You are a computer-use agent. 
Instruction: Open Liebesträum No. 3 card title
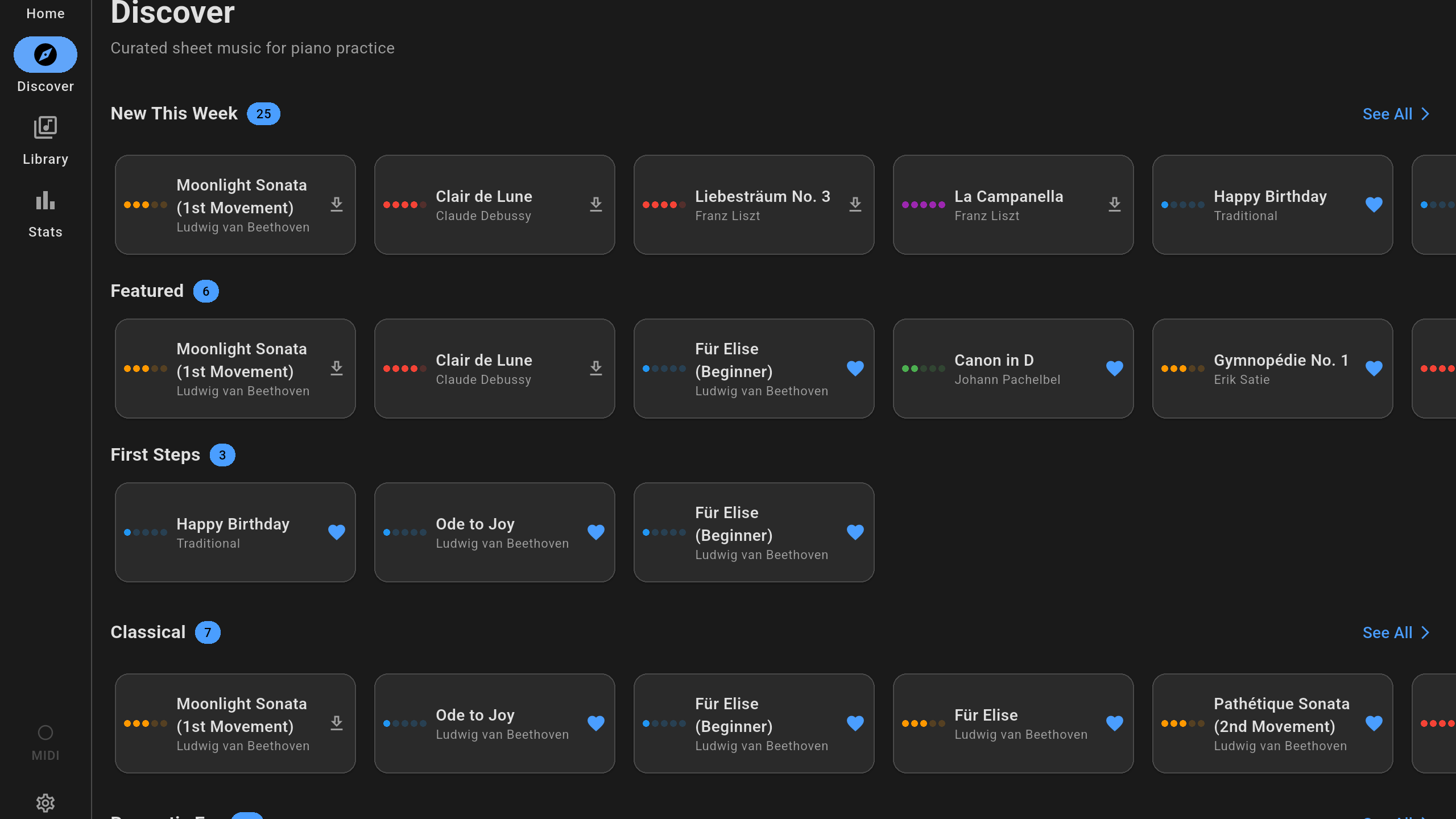[x=762, y=196]
